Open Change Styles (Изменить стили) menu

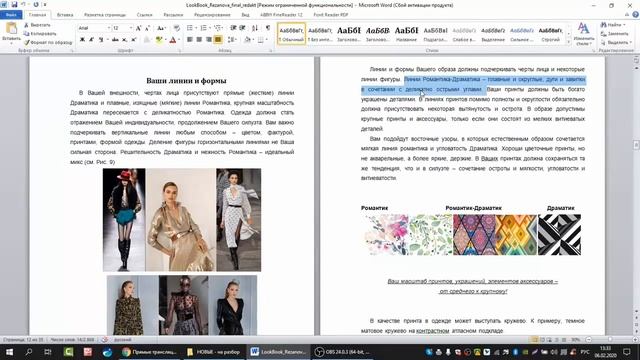point(584,33)
